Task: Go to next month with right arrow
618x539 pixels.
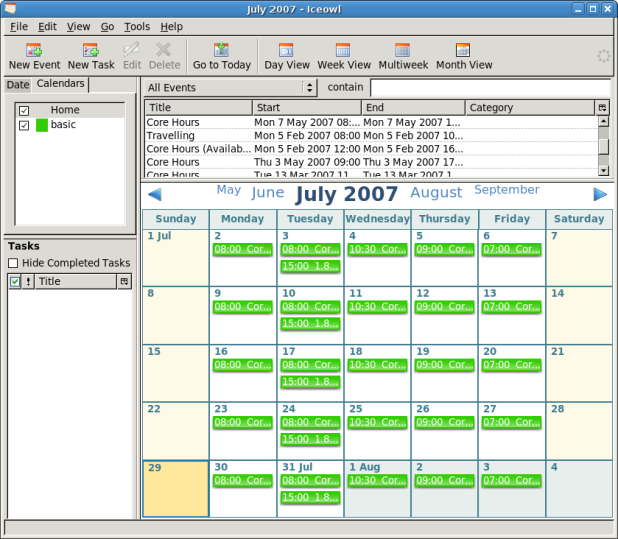Action: point(600,194)
